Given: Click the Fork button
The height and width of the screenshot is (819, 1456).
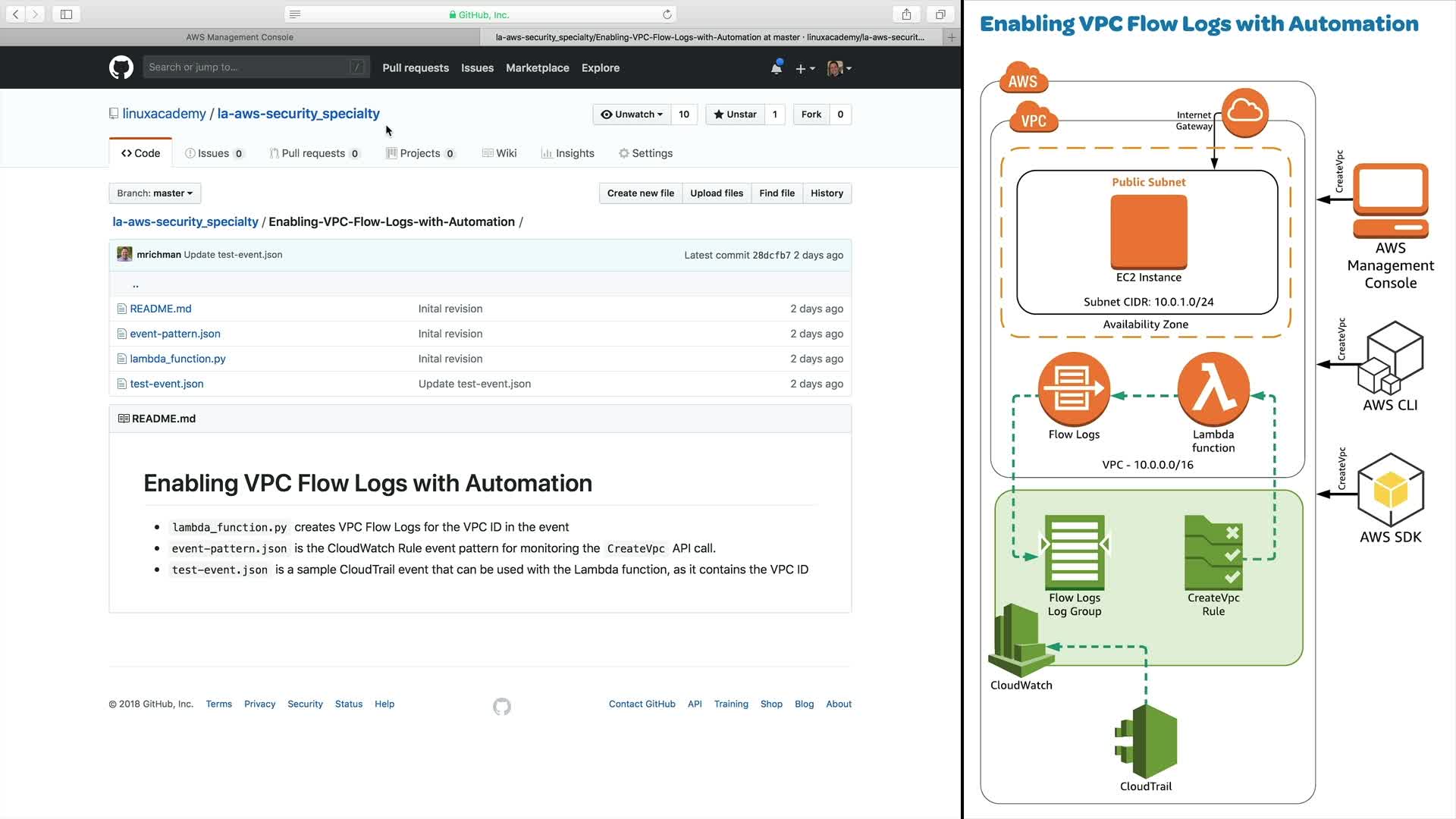Looking at the screenshot, I should click(x=811, y=115).
